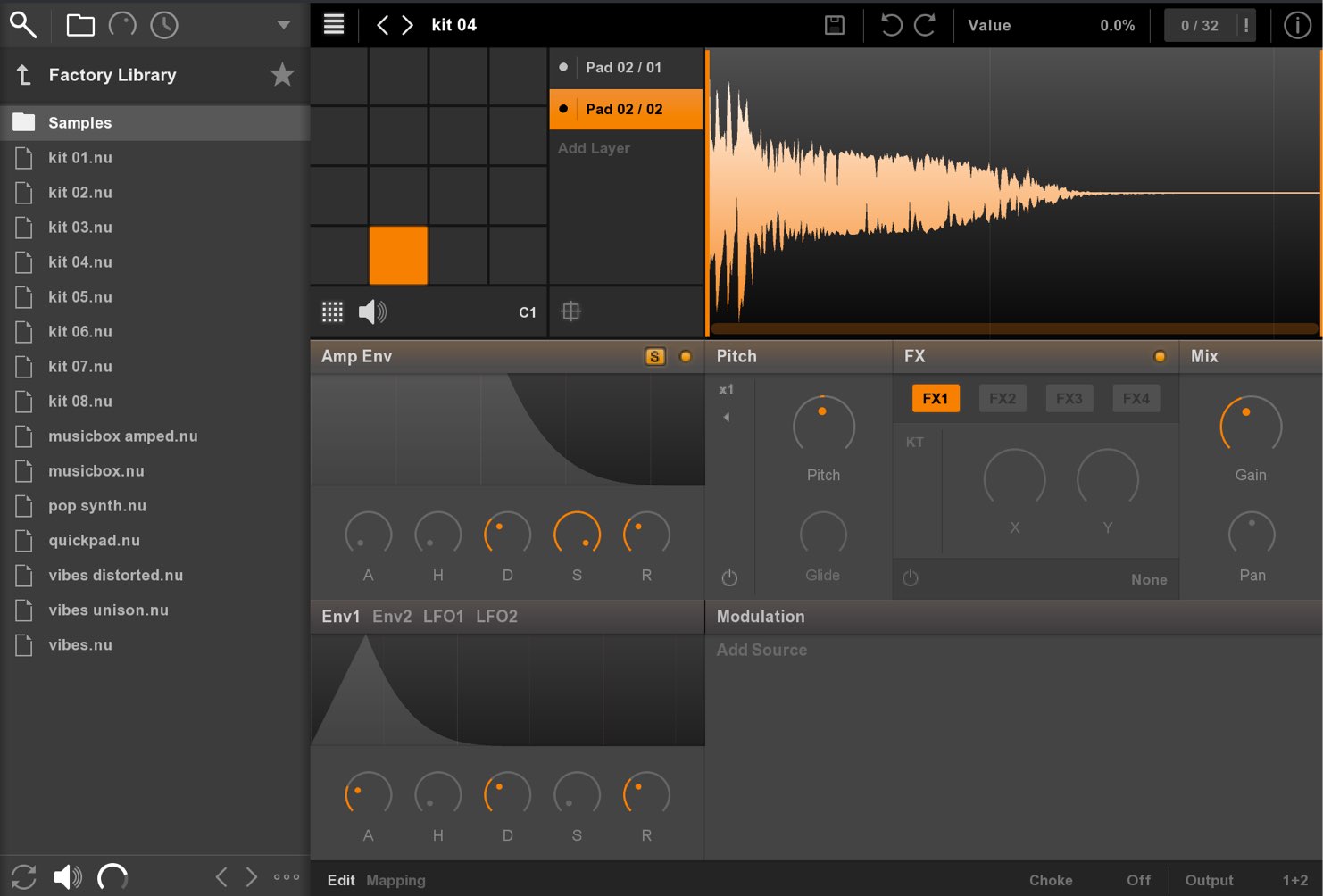Switch to the LFO1 tab
Screen dimensions: 1323x896
[444, 617]
